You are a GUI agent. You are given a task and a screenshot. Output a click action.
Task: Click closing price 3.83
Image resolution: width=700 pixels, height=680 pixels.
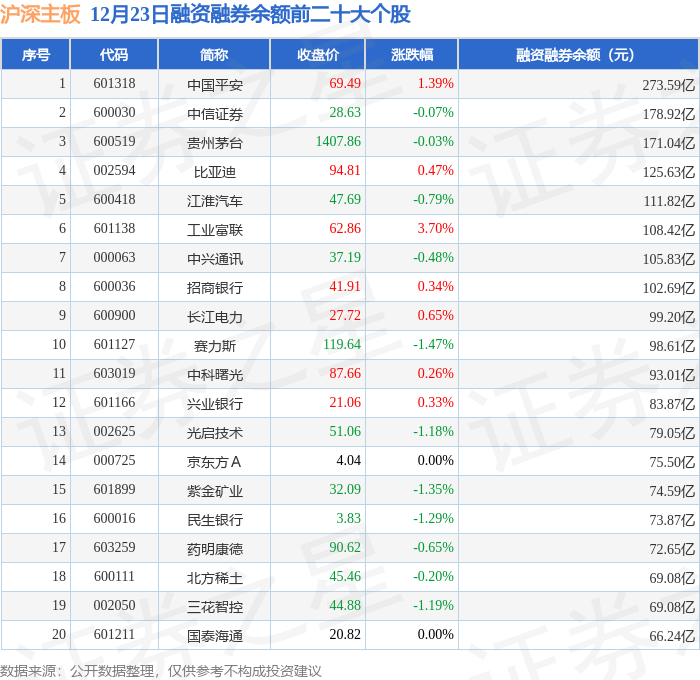(348, 519)
